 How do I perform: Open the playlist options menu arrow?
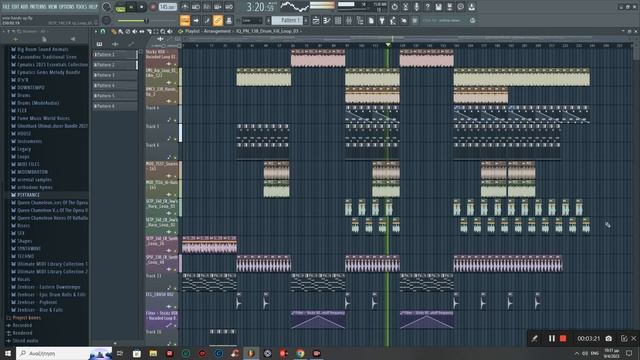point(96,31)
